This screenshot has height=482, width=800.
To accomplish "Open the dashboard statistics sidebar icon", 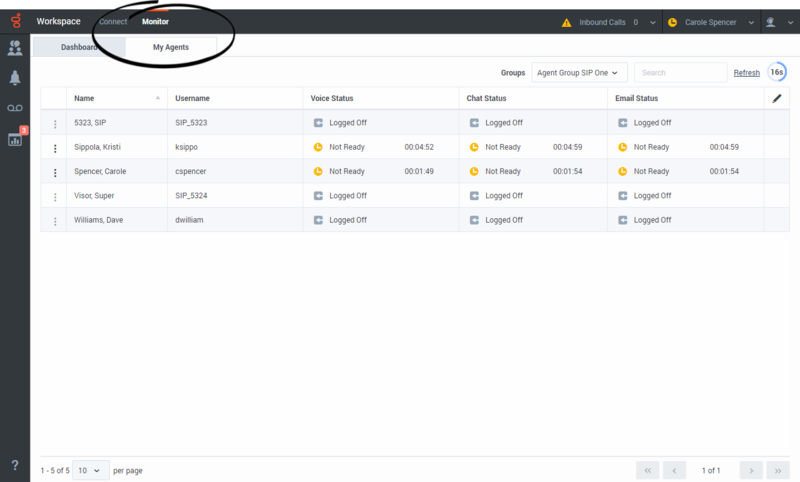I will tap(15, 139).
